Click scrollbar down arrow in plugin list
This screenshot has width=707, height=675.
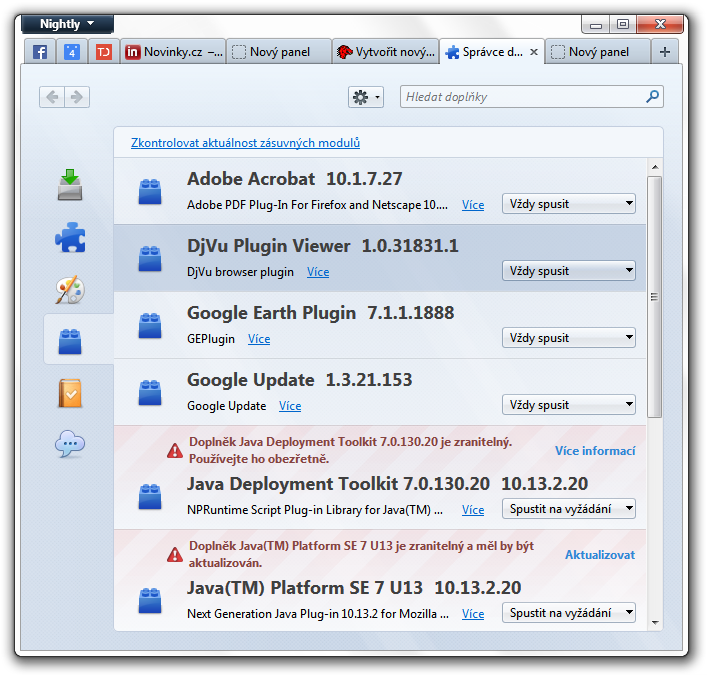coord(655,623)
